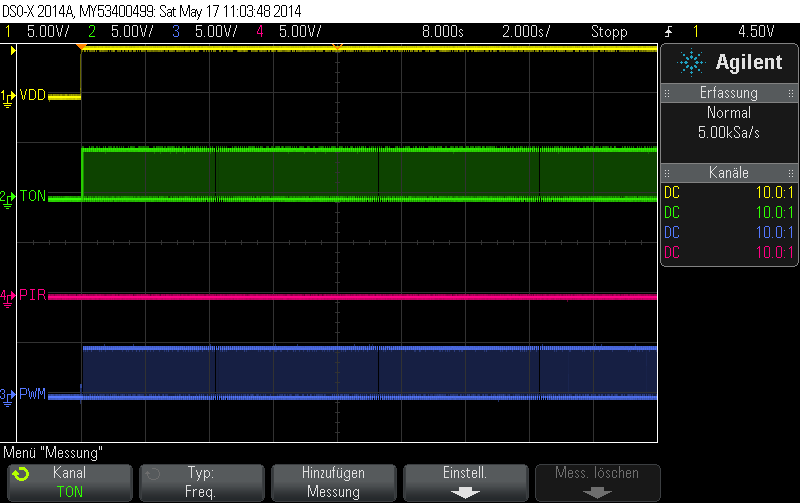Image resolution: width=800 pixels, height=503 pixels.
Task: Expand the Einstell. settings submenu
Action: click(465, 482)
